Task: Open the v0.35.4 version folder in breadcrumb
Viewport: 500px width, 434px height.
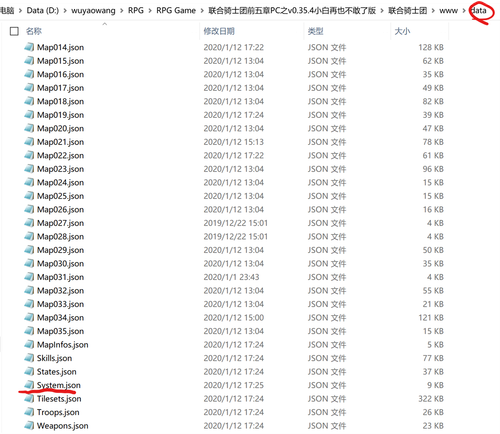Action: (292, 11)
